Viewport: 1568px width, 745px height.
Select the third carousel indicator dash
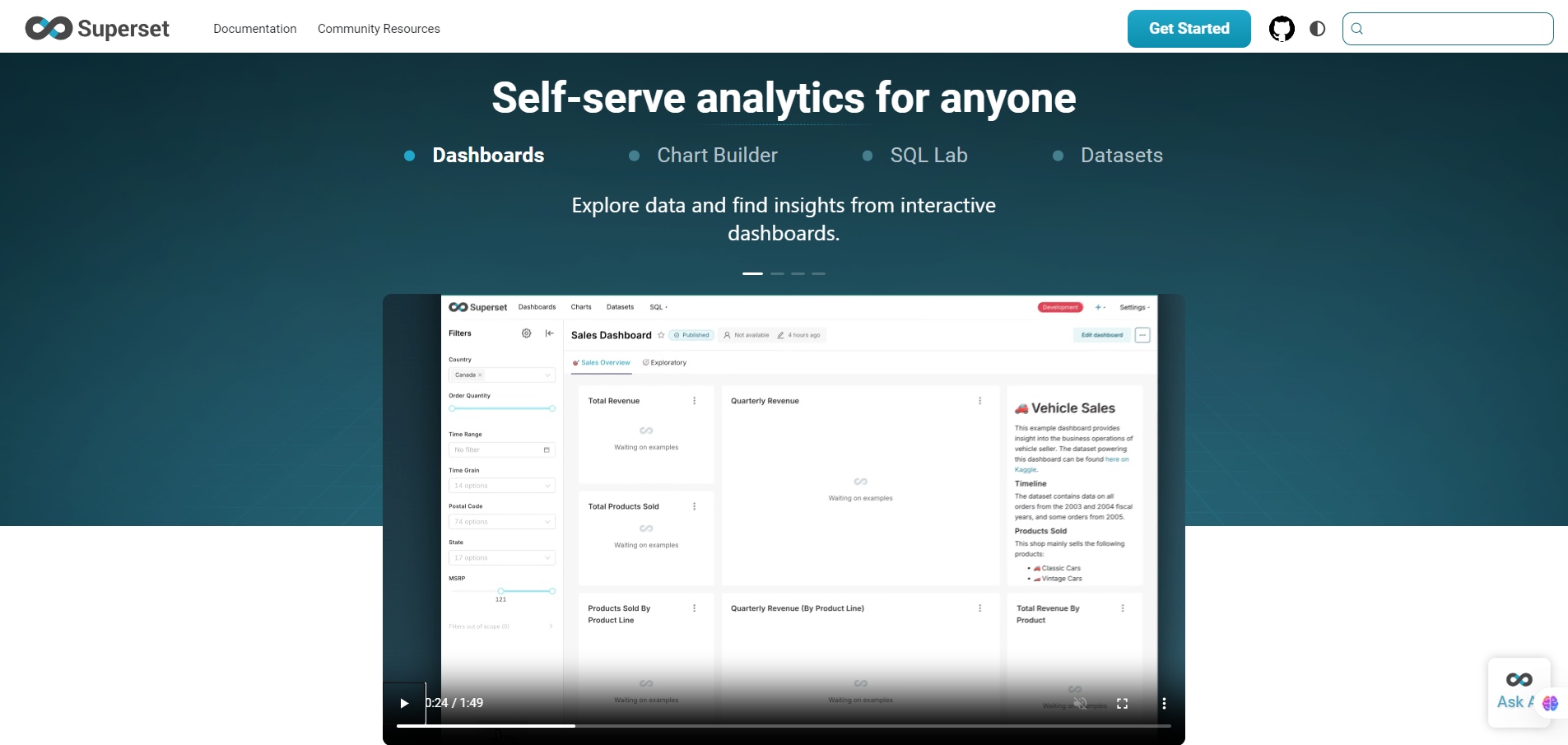click(x=798, y=273)
